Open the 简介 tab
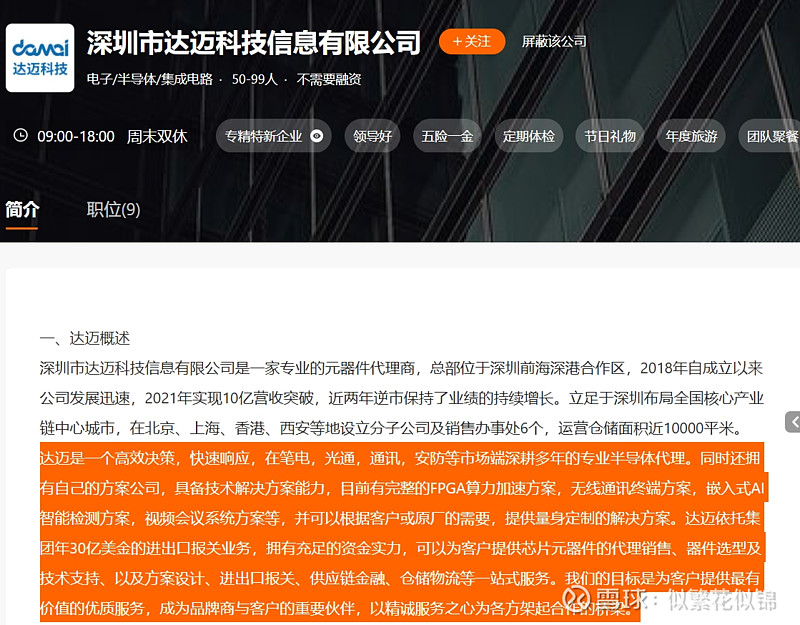This screenshot has height=625, width=800. point(22,210)
